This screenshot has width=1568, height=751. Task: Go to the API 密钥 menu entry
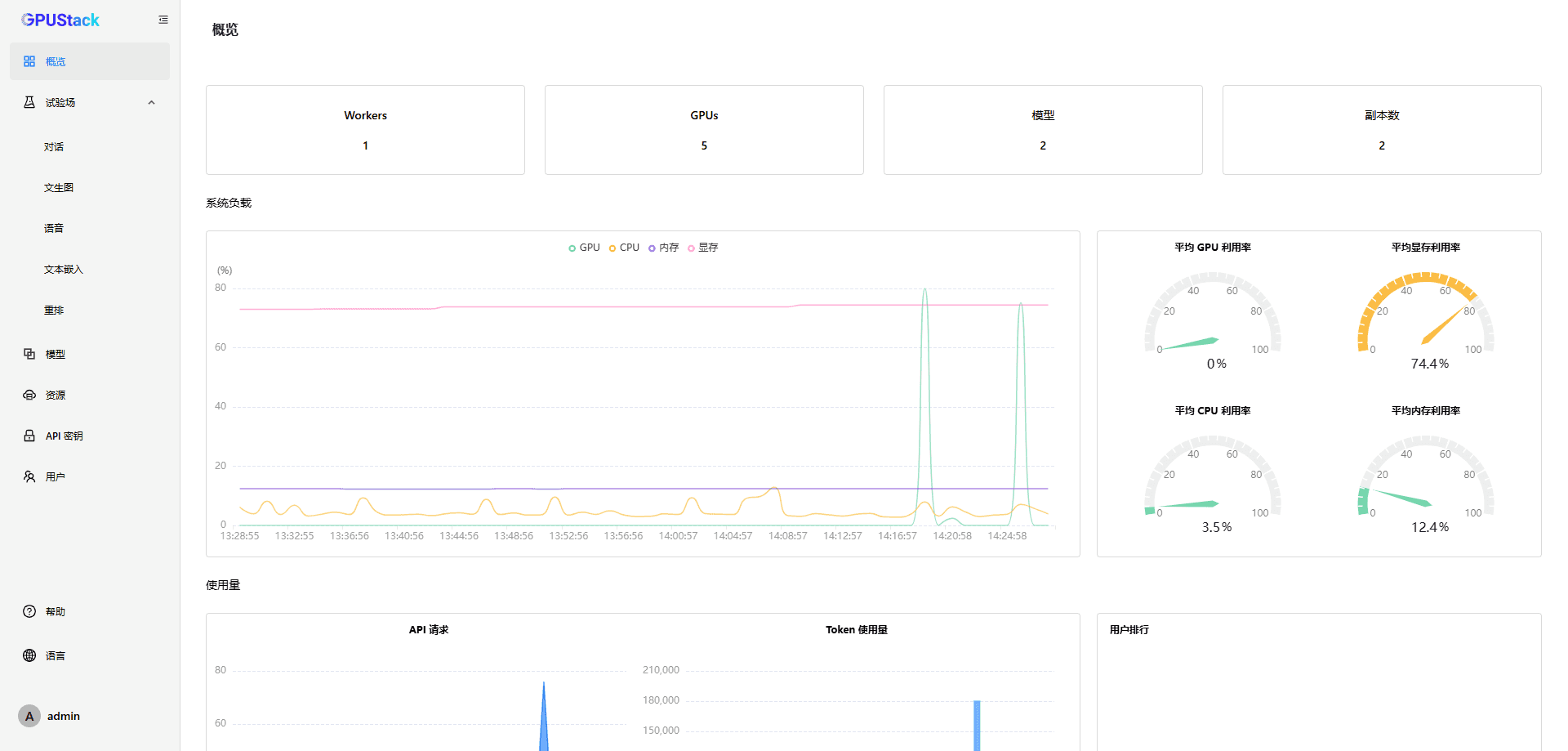pos(90,436)
